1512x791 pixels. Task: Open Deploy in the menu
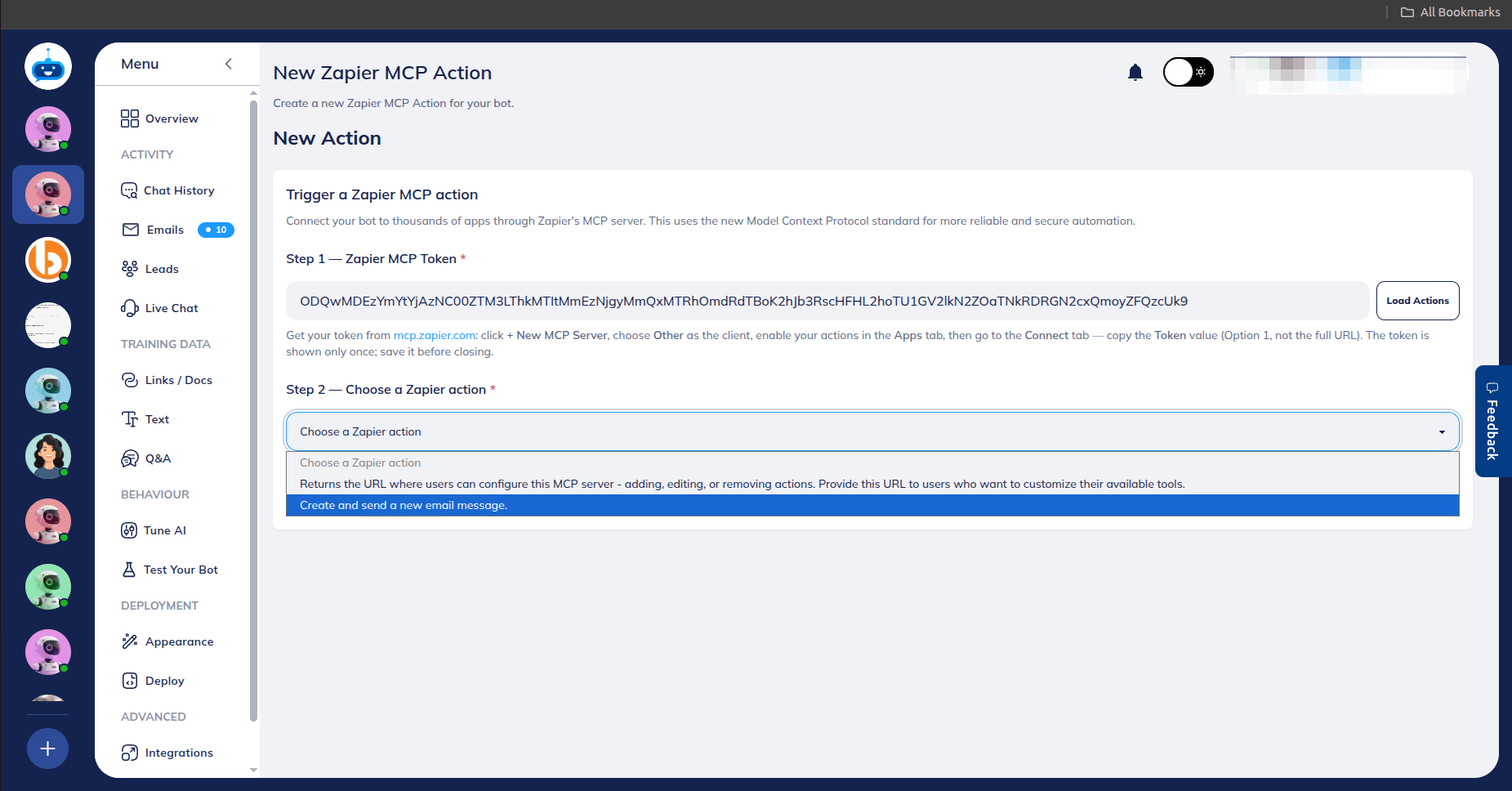click(x=164, y=681)
